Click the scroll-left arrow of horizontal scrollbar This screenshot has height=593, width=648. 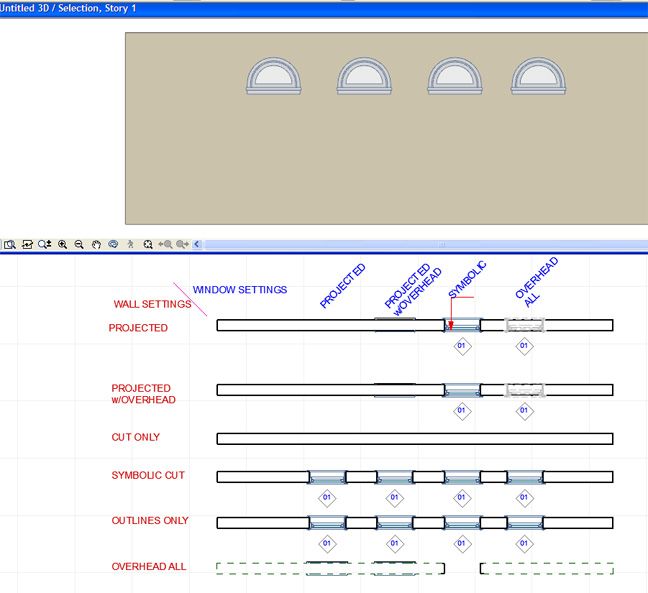click(x=197, y=244)
